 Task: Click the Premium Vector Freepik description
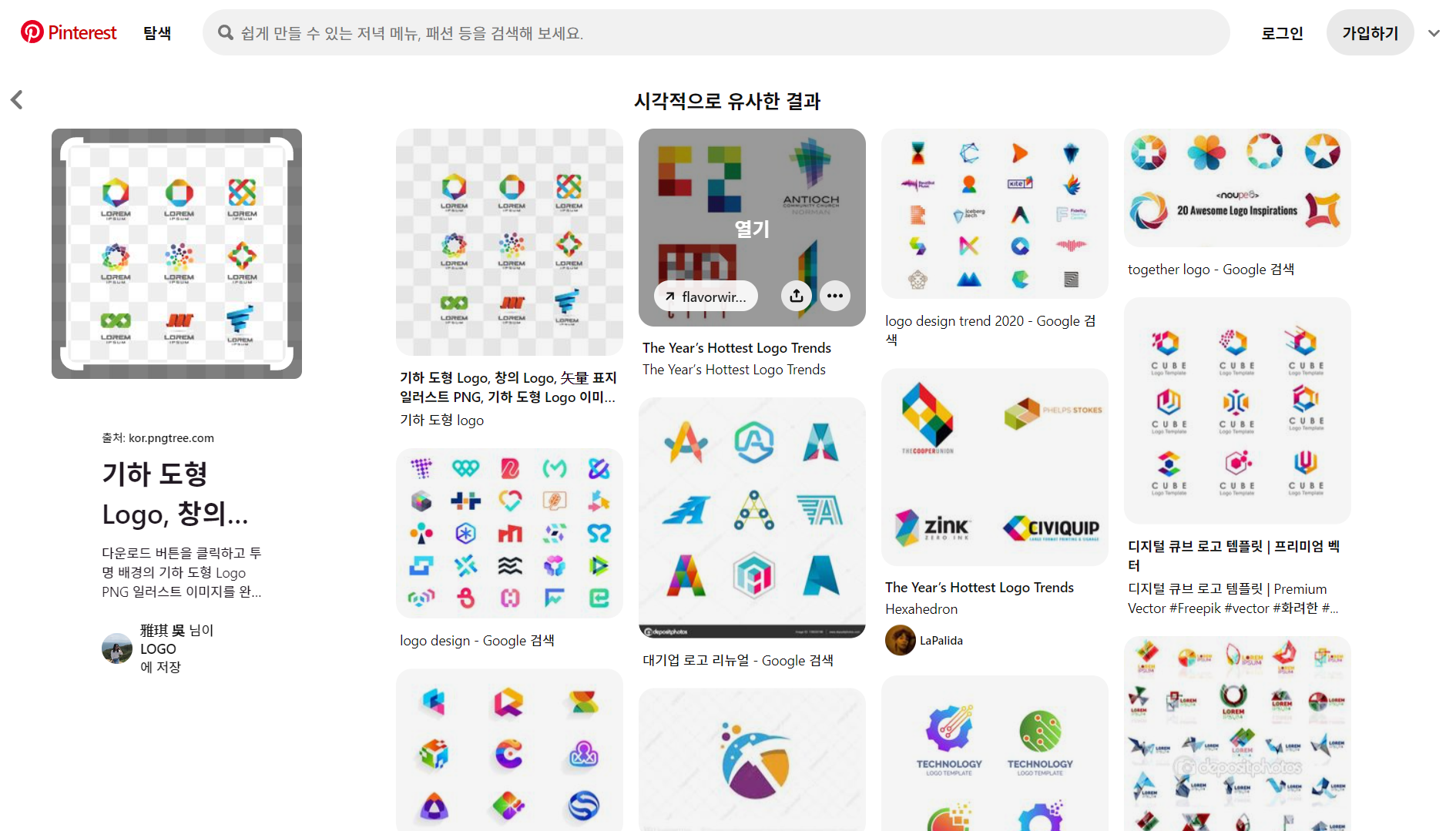click(x=1233, y=598)
